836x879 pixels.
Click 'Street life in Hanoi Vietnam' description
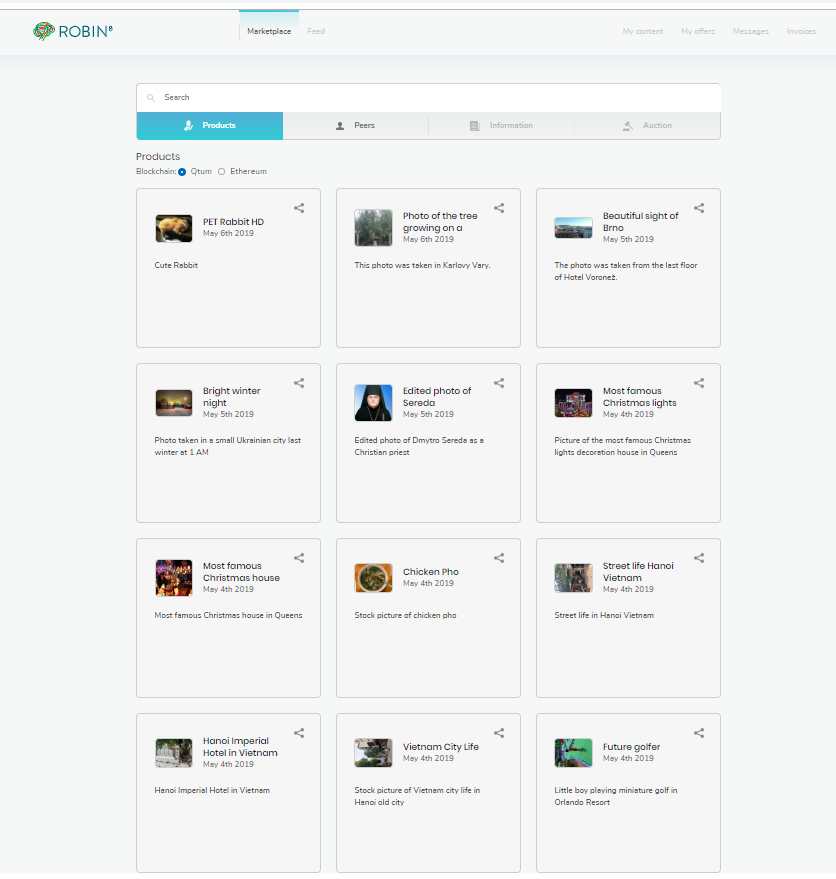[x=604, y=615]
